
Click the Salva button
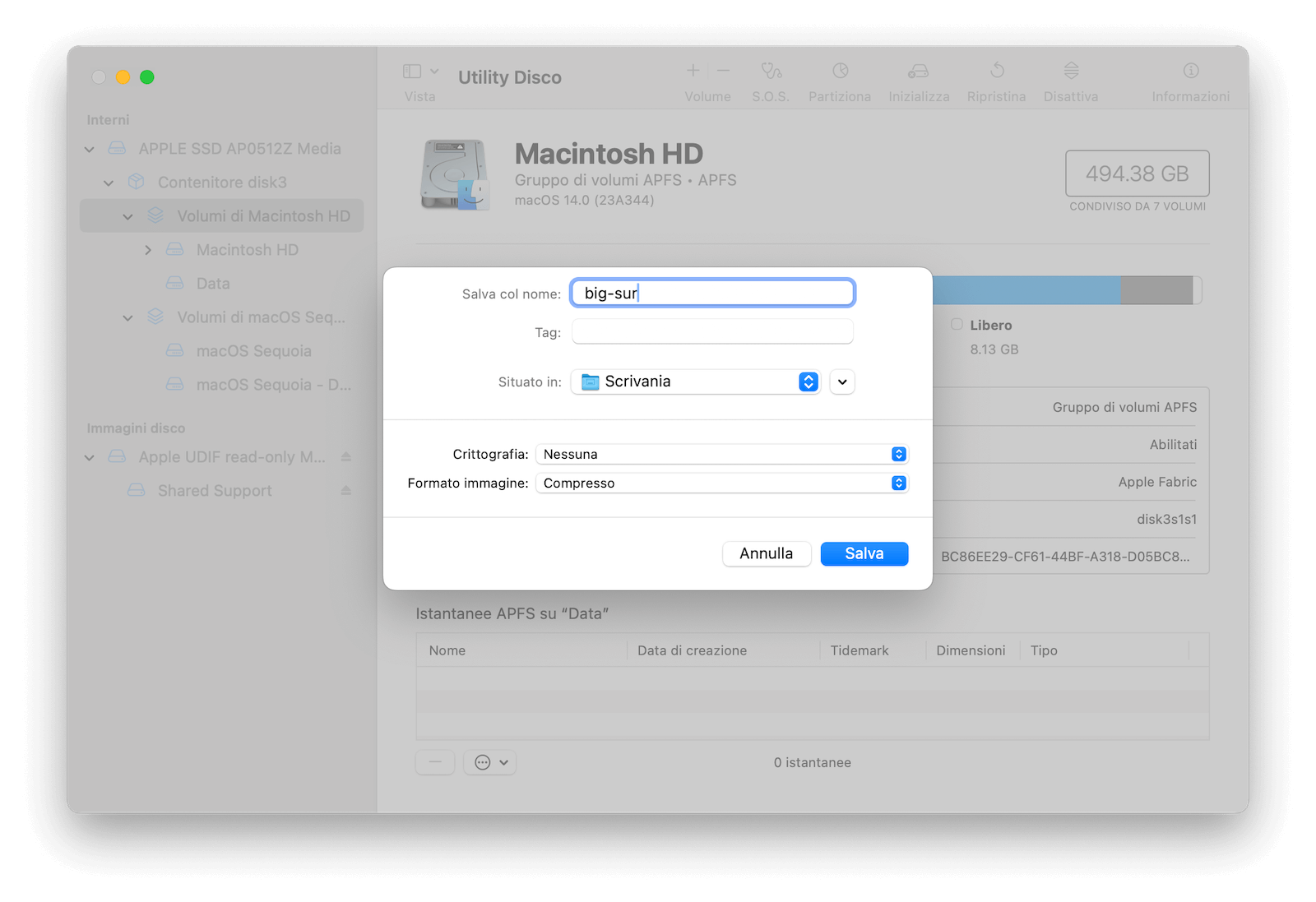click(x=864, y=553)
